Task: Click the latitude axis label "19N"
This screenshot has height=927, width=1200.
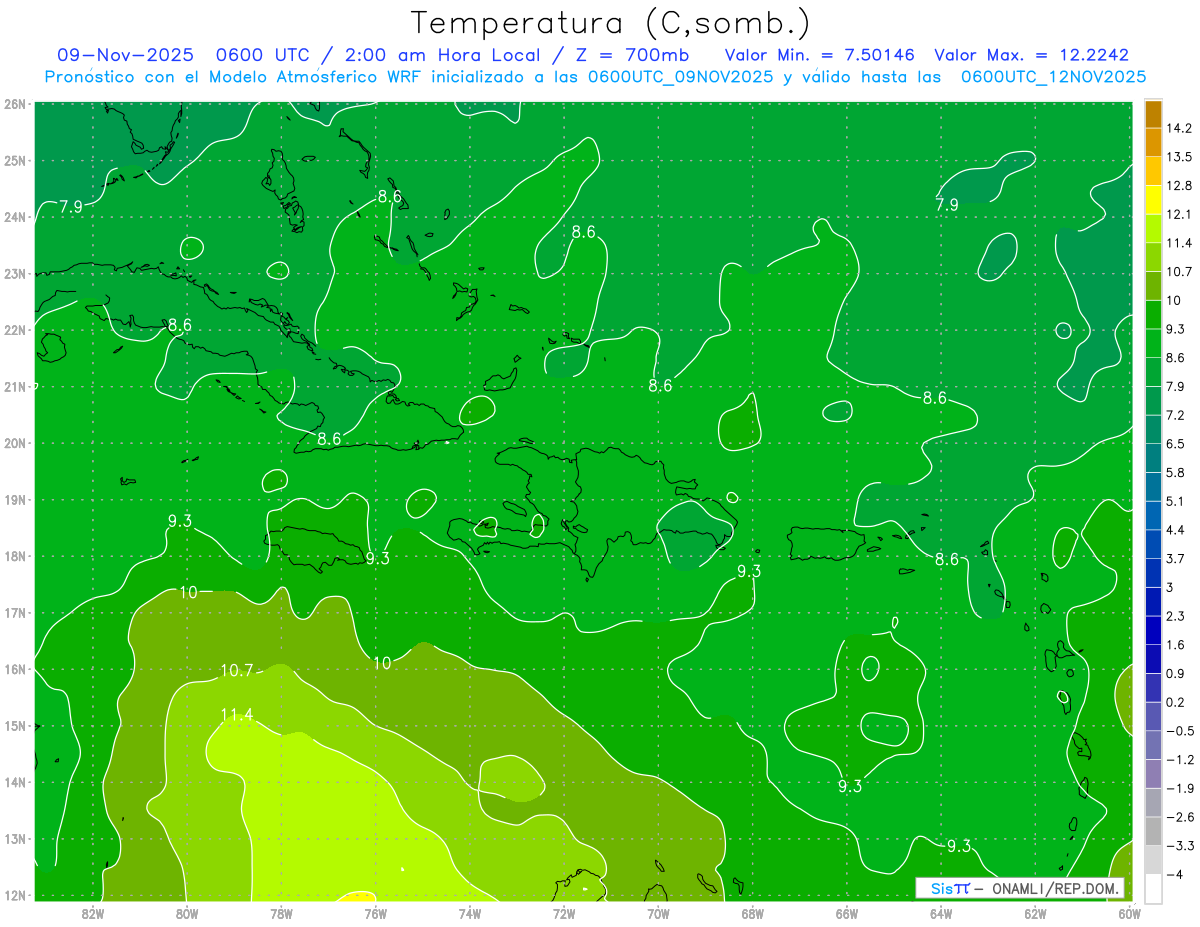Action: [x=15, y=500]
